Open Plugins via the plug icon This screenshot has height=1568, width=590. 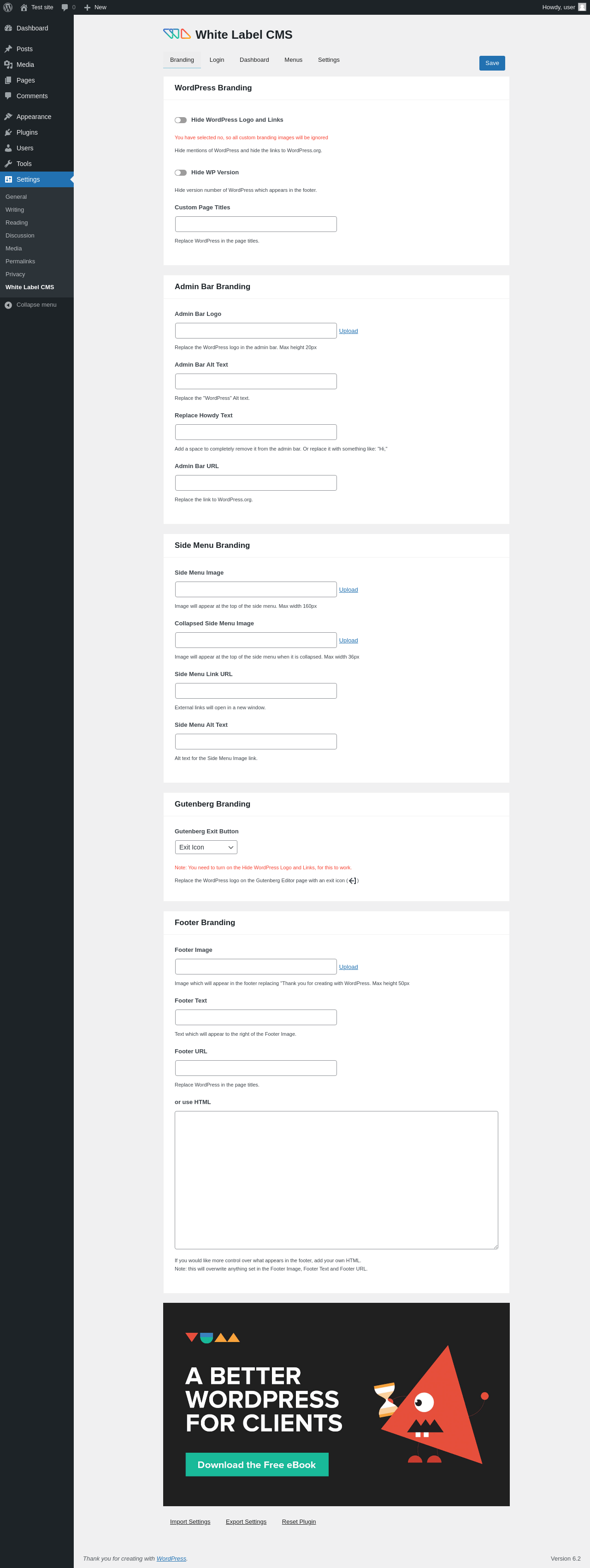tap(8, 132)
